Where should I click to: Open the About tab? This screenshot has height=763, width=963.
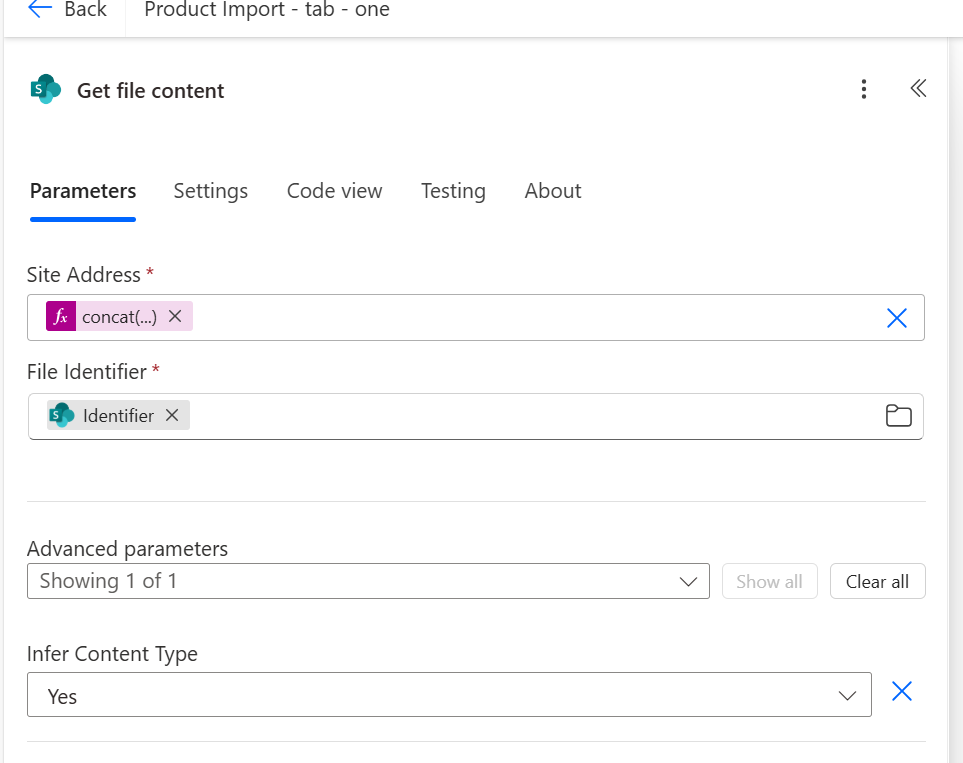552,191
